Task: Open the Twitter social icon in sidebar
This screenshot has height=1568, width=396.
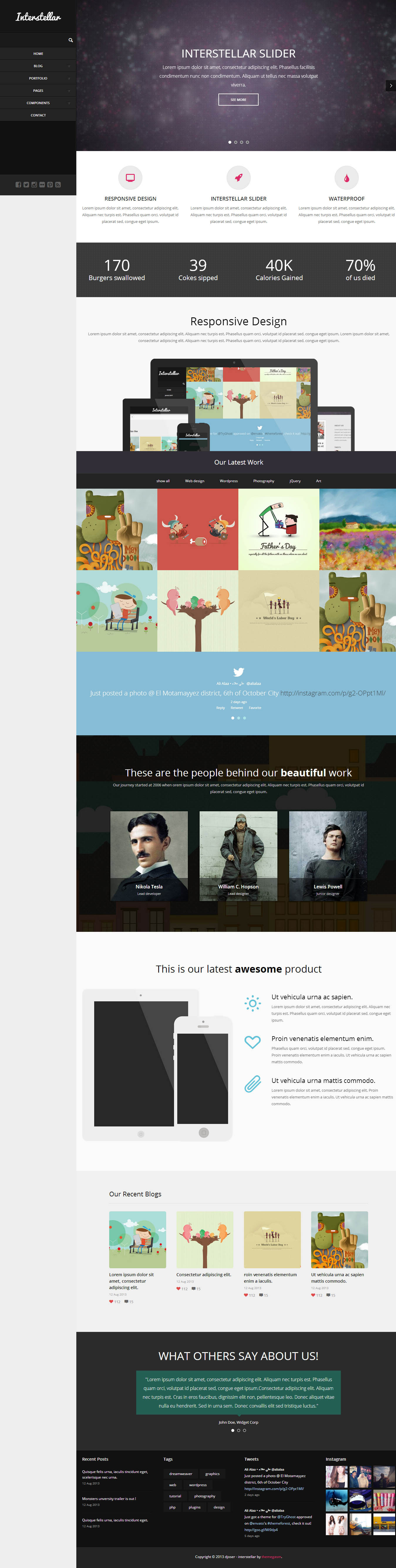Action: click(x=26, y=184)
